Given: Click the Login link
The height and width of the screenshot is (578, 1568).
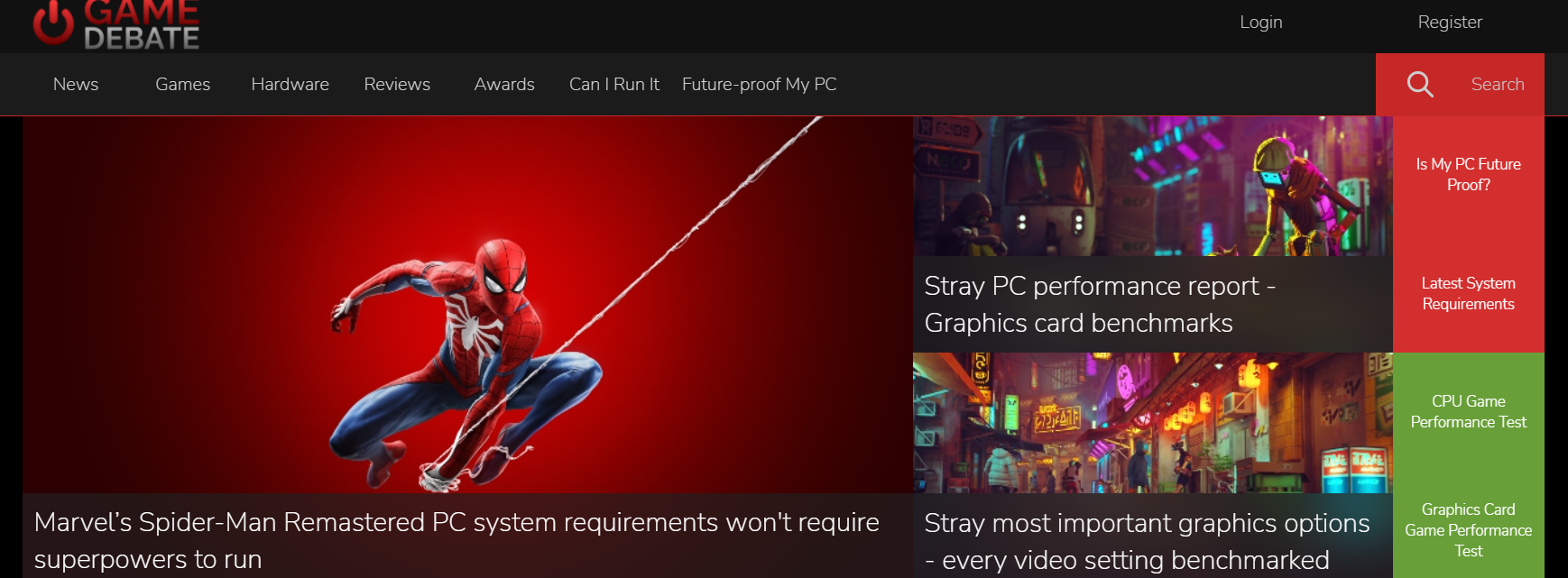Looking at the screenshot, I should [x=1260, y=22].
